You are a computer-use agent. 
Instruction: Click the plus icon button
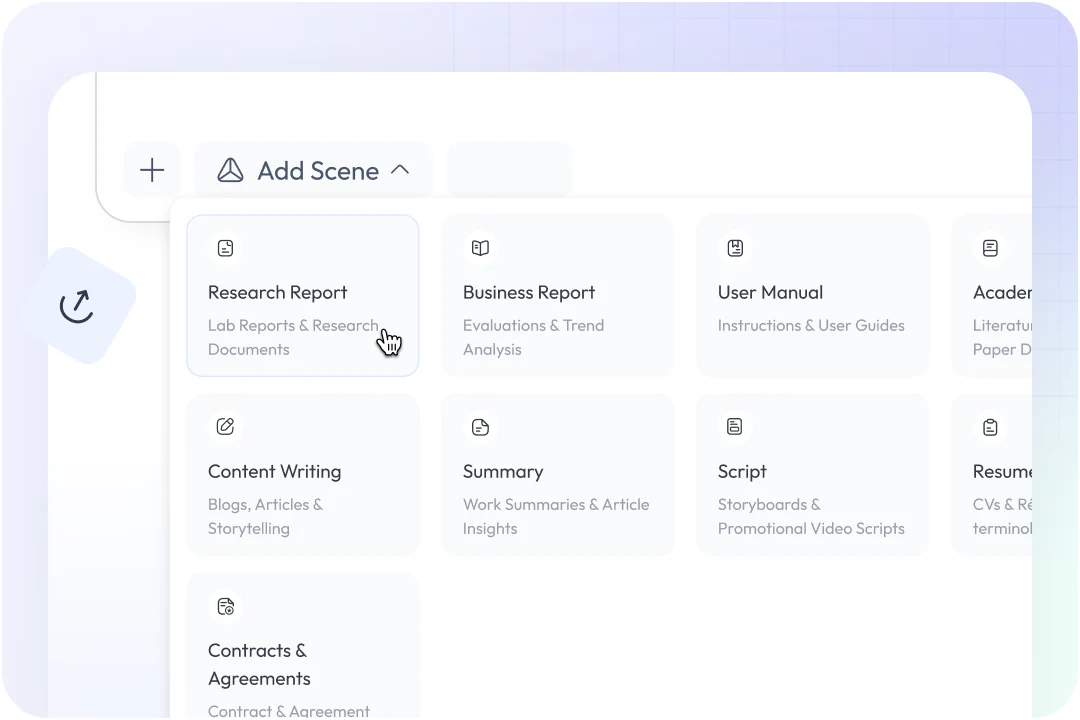[x=152, y=170]
